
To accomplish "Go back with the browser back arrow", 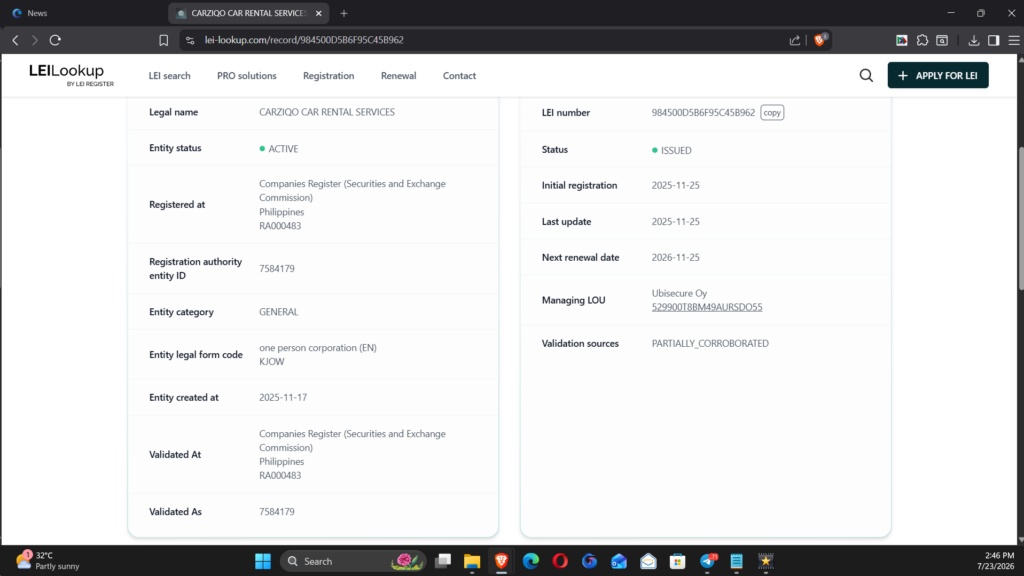I will pyautogui.click(x=16, y=40).
